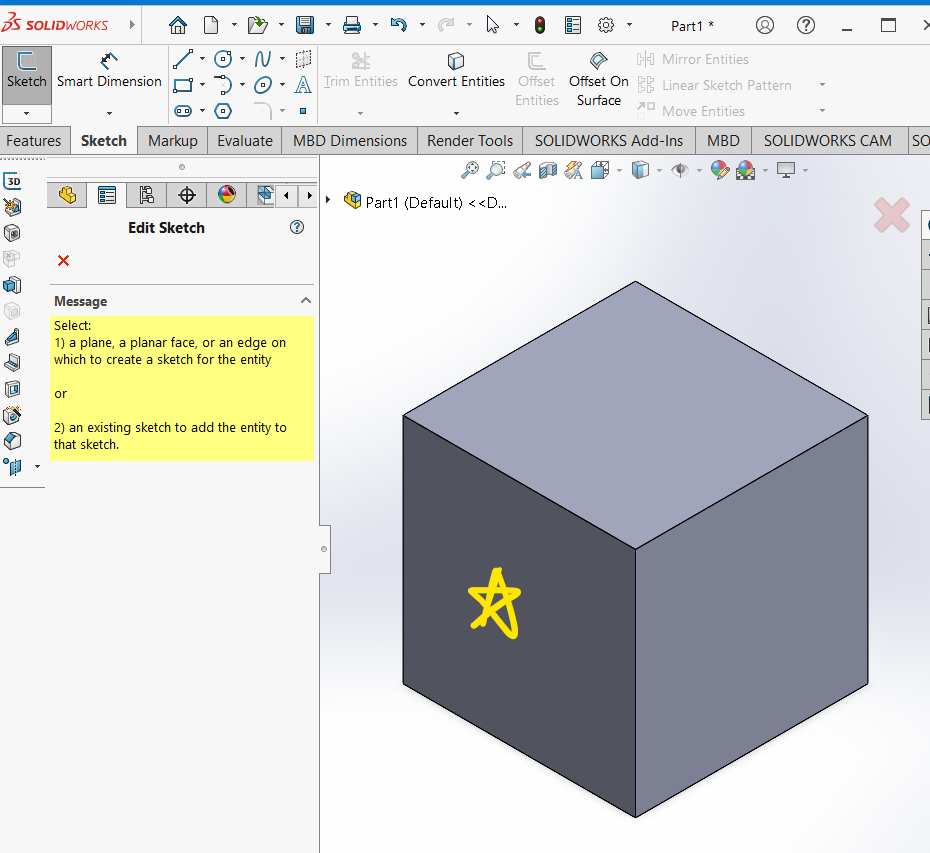The height and width of the screenshot is (853, 930).
Task: Select the Straight Slot tool
Action: [x=183, y=111]
